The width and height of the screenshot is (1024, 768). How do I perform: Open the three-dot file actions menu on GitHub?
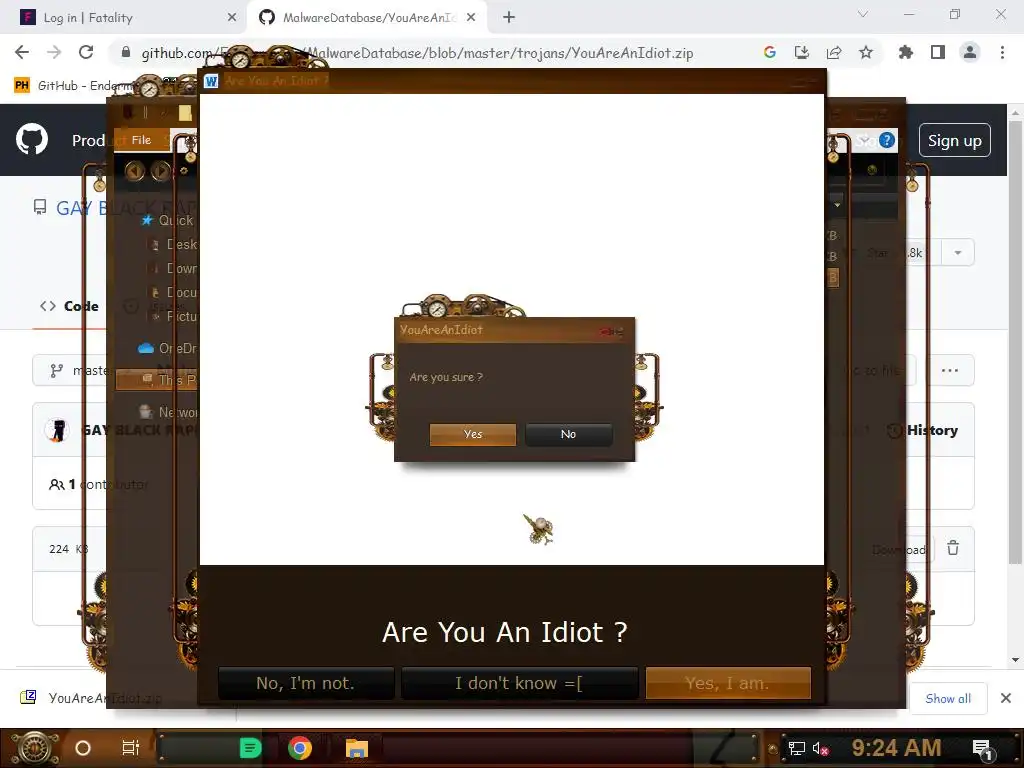[x=950, y=370]
